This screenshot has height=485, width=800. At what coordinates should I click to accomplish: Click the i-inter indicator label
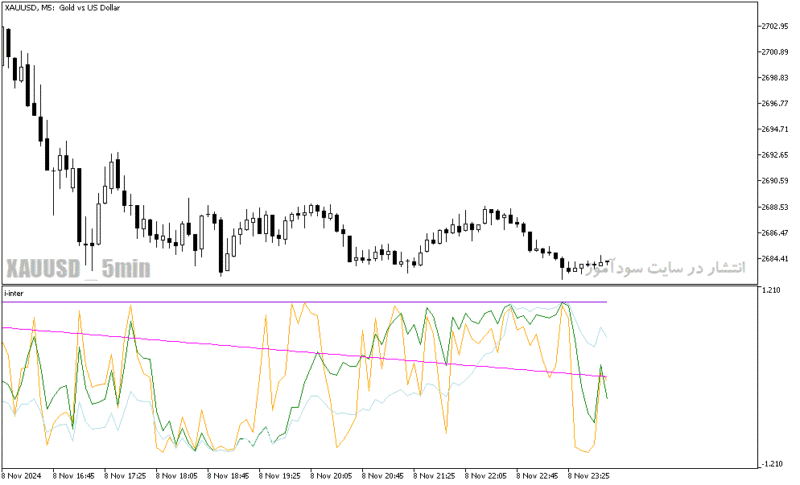[x=14, y=293]
